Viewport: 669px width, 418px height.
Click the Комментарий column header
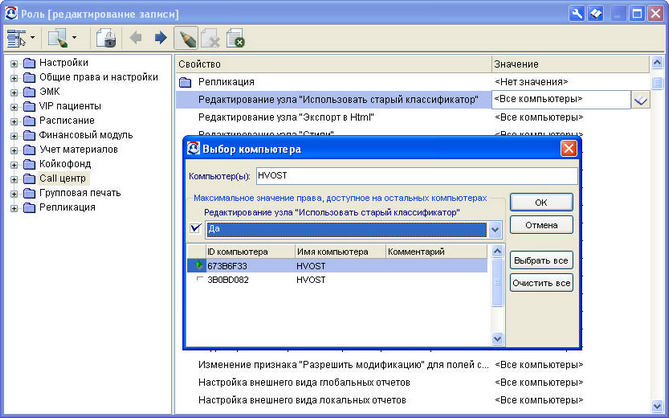436,252
